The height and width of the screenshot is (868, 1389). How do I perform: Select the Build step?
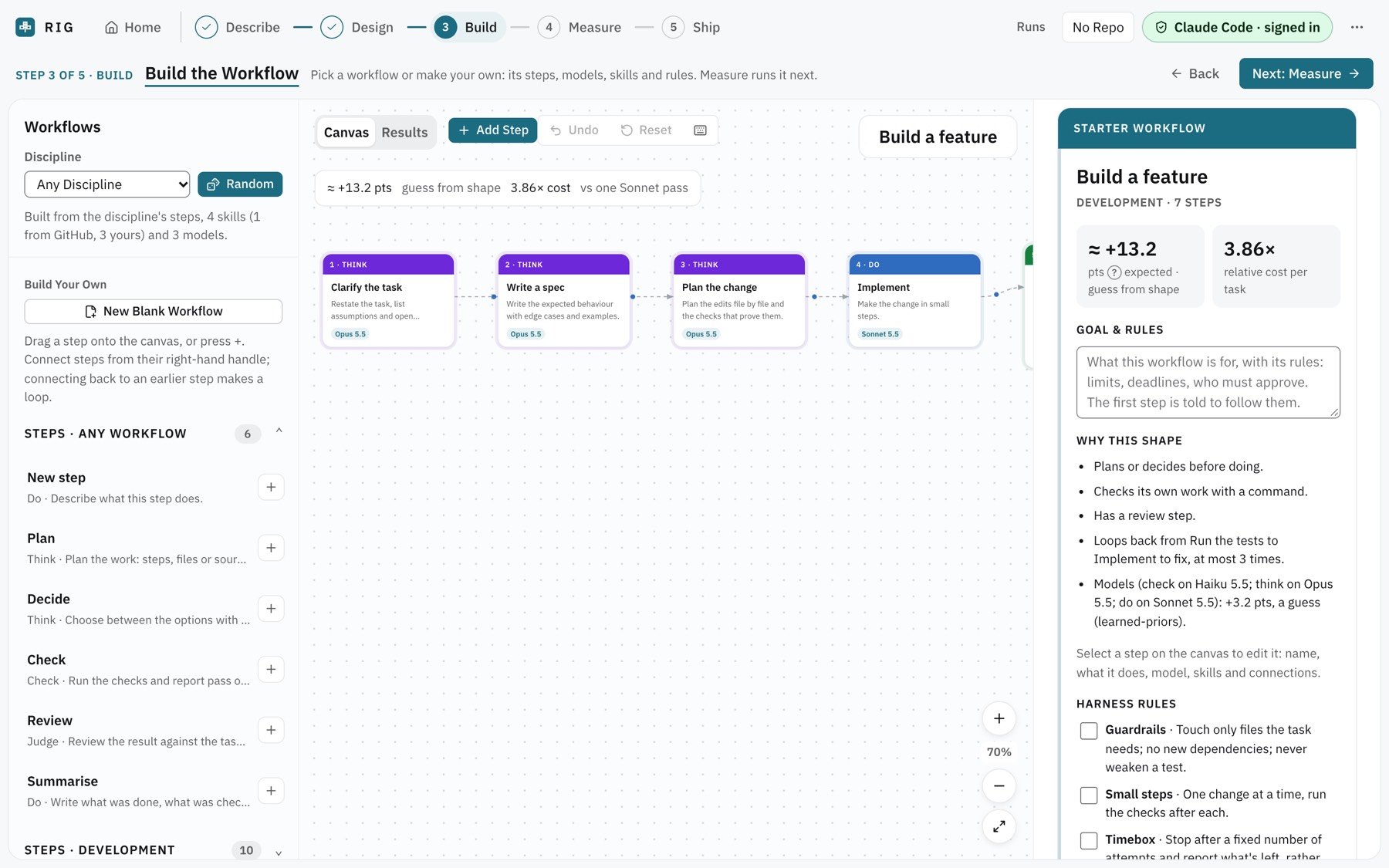(x=466, y=27)
